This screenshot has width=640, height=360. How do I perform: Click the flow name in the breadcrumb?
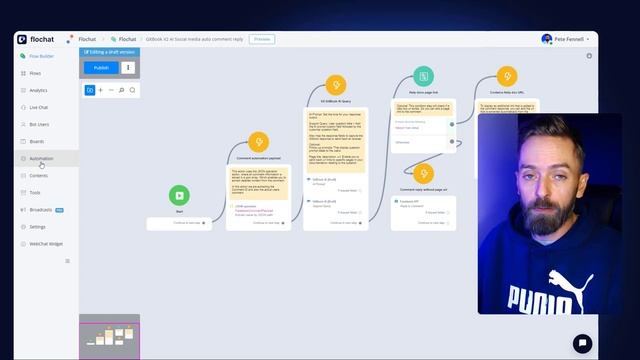click(194, 39)
